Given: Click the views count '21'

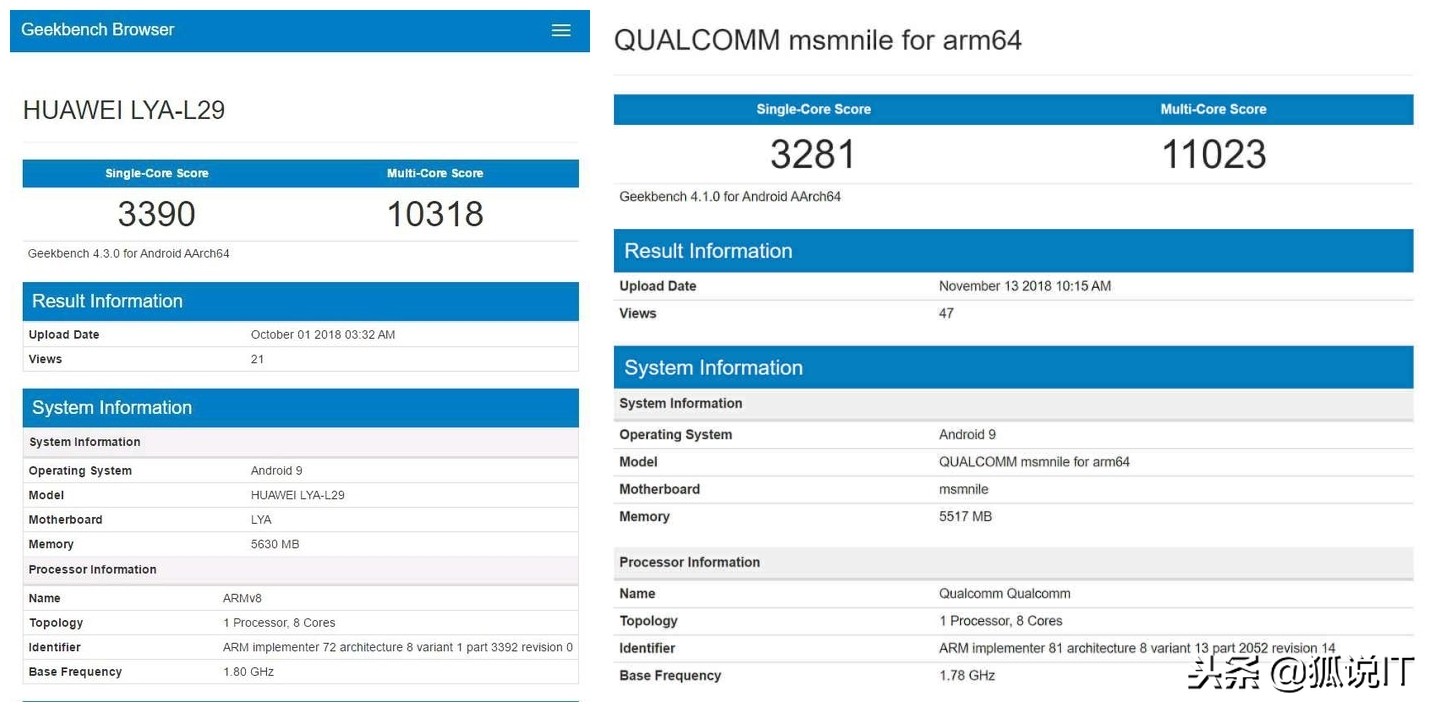Looking at the screenshot, I should pyautogui.click(x=258, y=359).
